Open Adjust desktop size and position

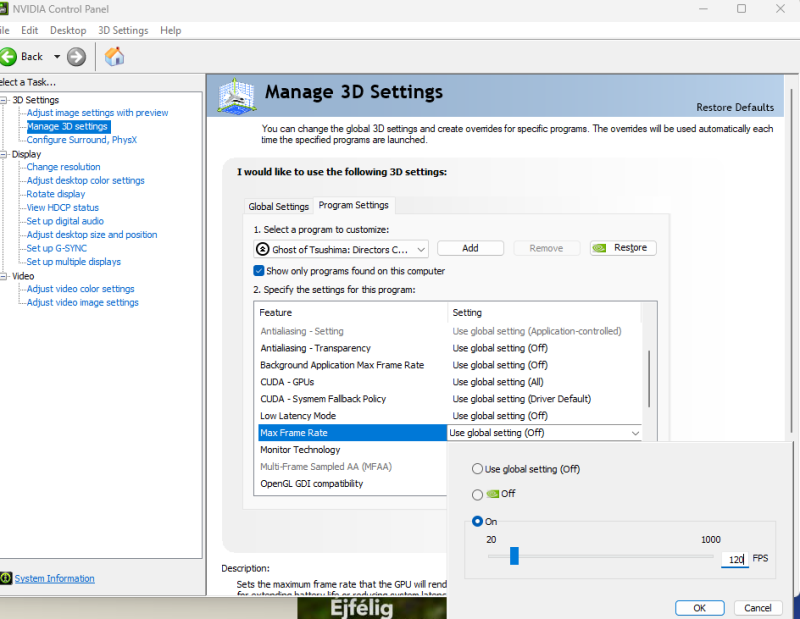(92, 235)
